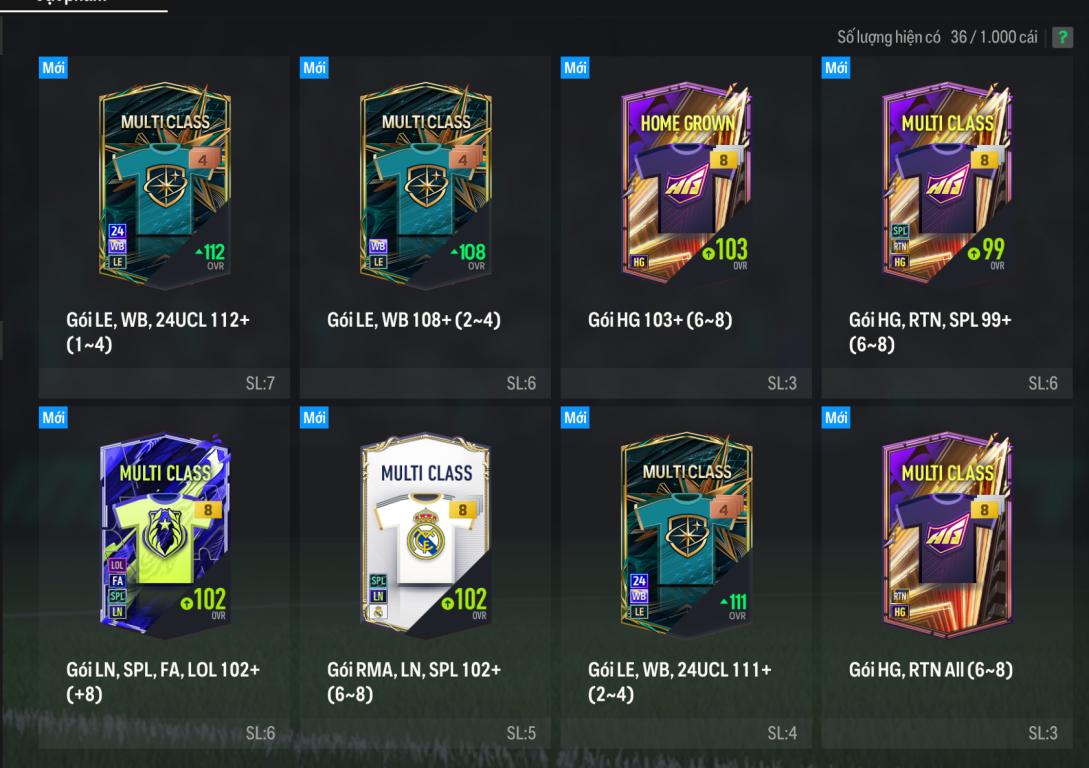The image size is (1089, 768).
Task: Open the Home Grown 103 OVR pack card
Action: [x=687, y=184]
